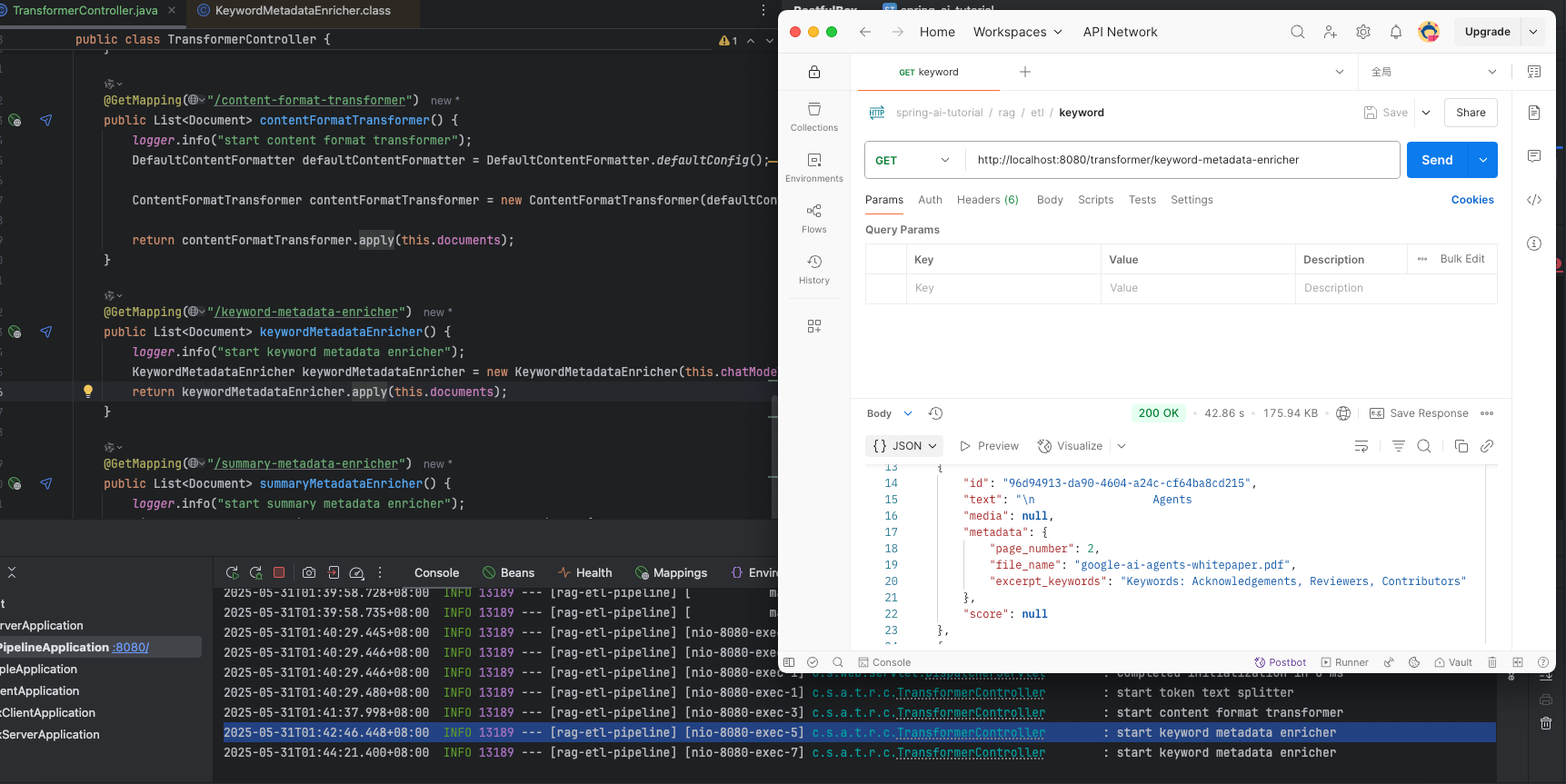The height and width of the screenshot is (784, 1566).
Task: Click the Cookies link
Action: 1472,200
